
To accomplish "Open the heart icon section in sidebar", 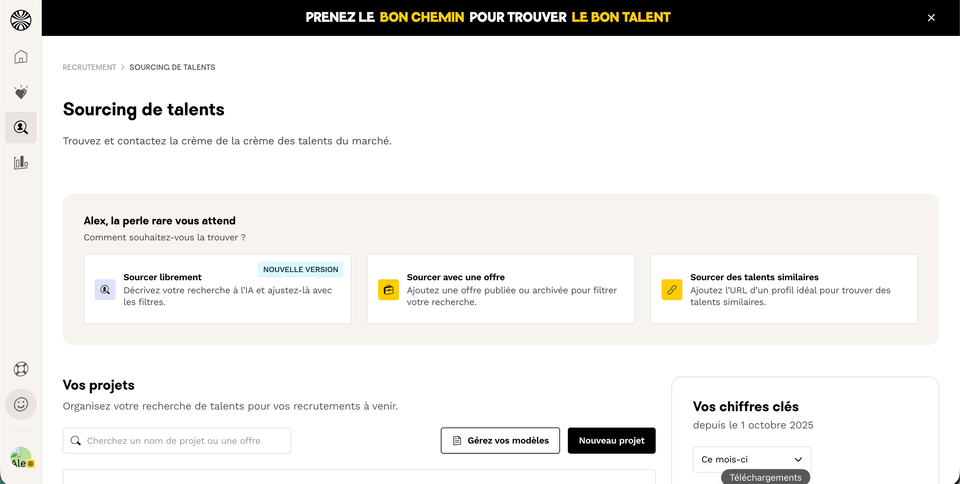I will tap(21, 92).
